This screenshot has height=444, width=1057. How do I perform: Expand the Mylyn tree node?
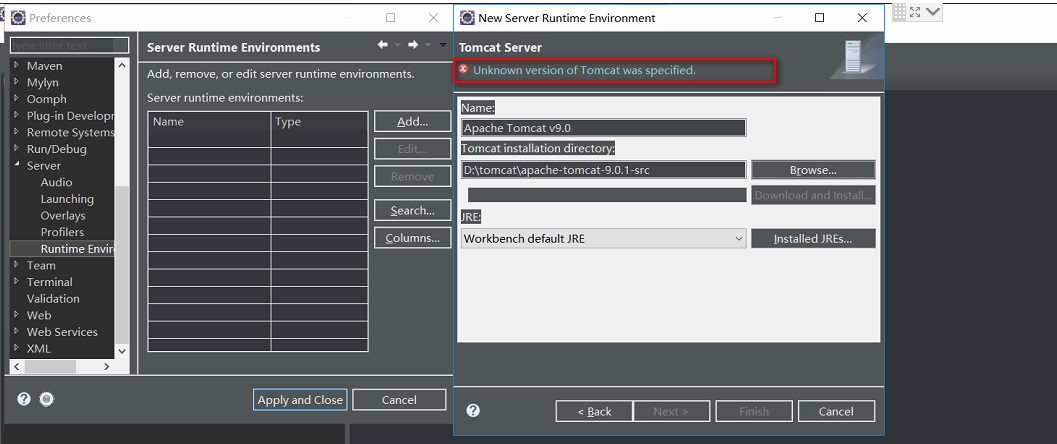17,82
